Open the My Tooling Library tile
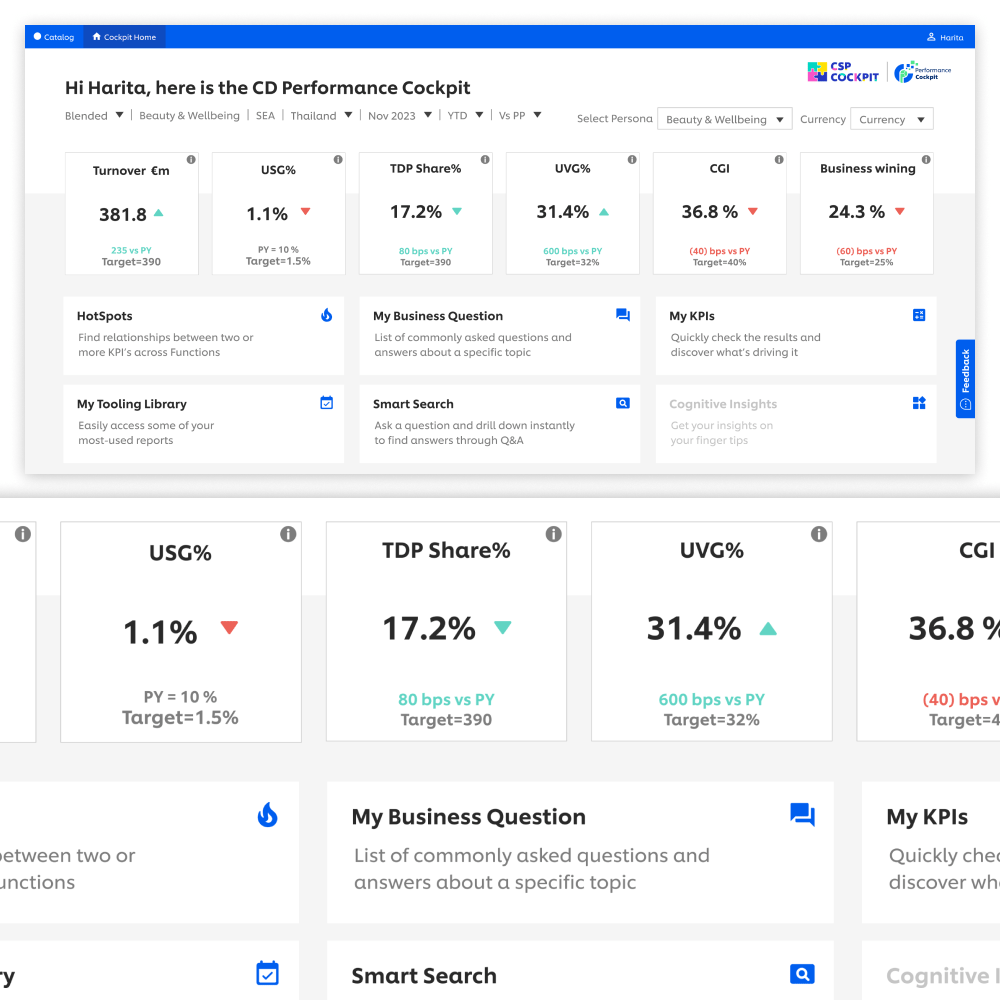1000x1000 pixels. pos(203,421)
